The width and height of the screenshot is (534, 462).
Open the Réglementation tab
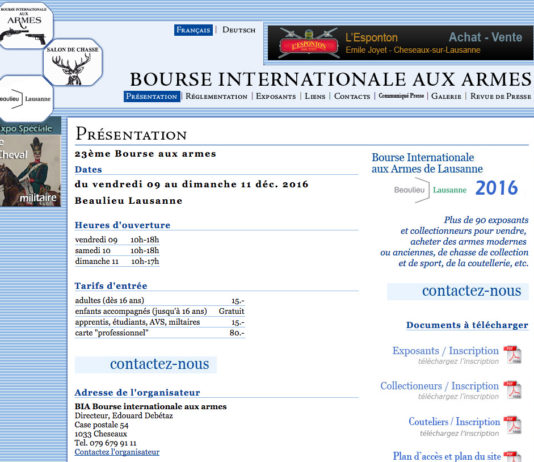216,96
